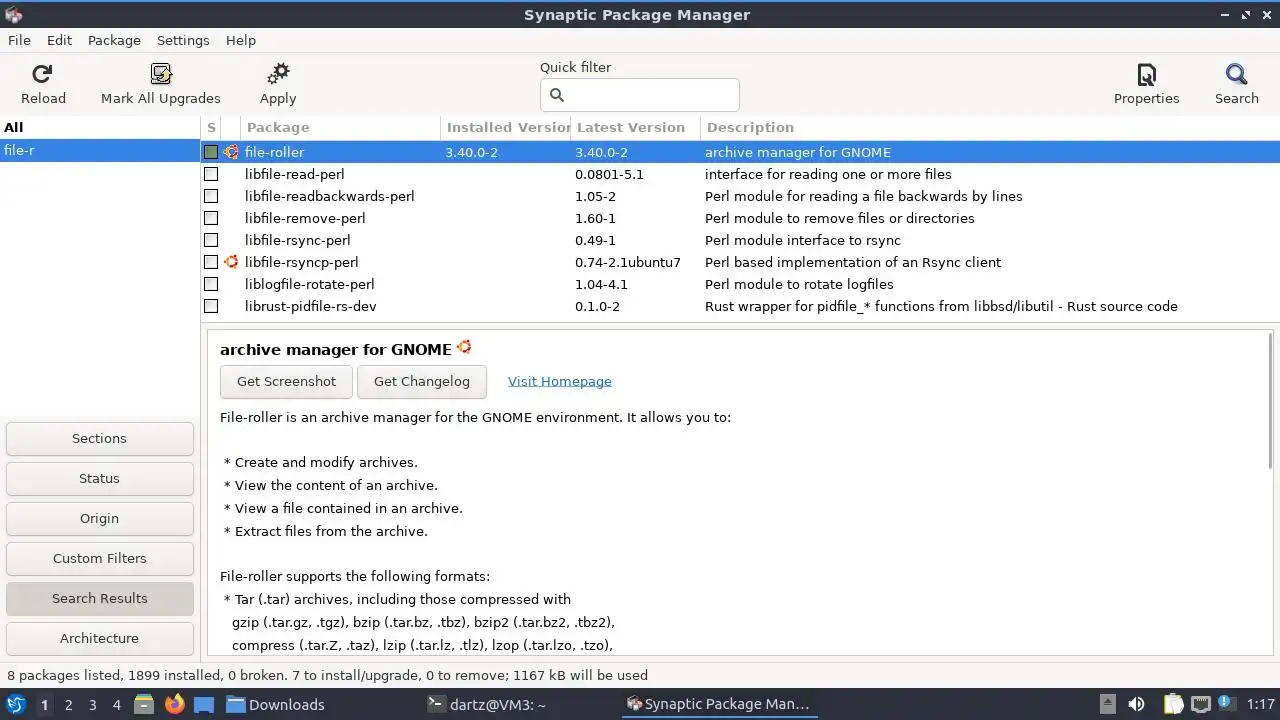This screenshot has height=720, width=1280.
Task: Open the Settings menu
Action: 183,40
